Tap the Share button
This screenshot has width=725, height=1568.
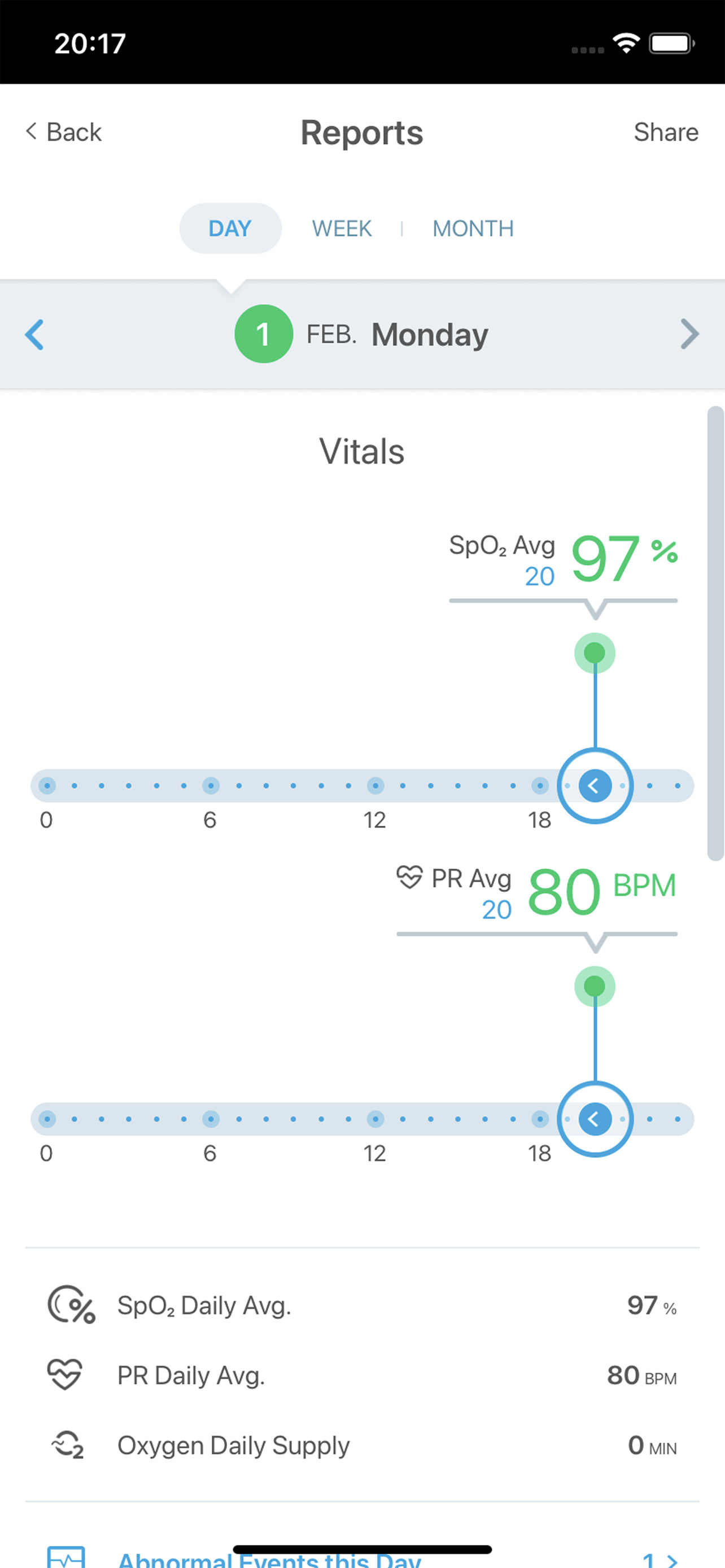[665, 132]
